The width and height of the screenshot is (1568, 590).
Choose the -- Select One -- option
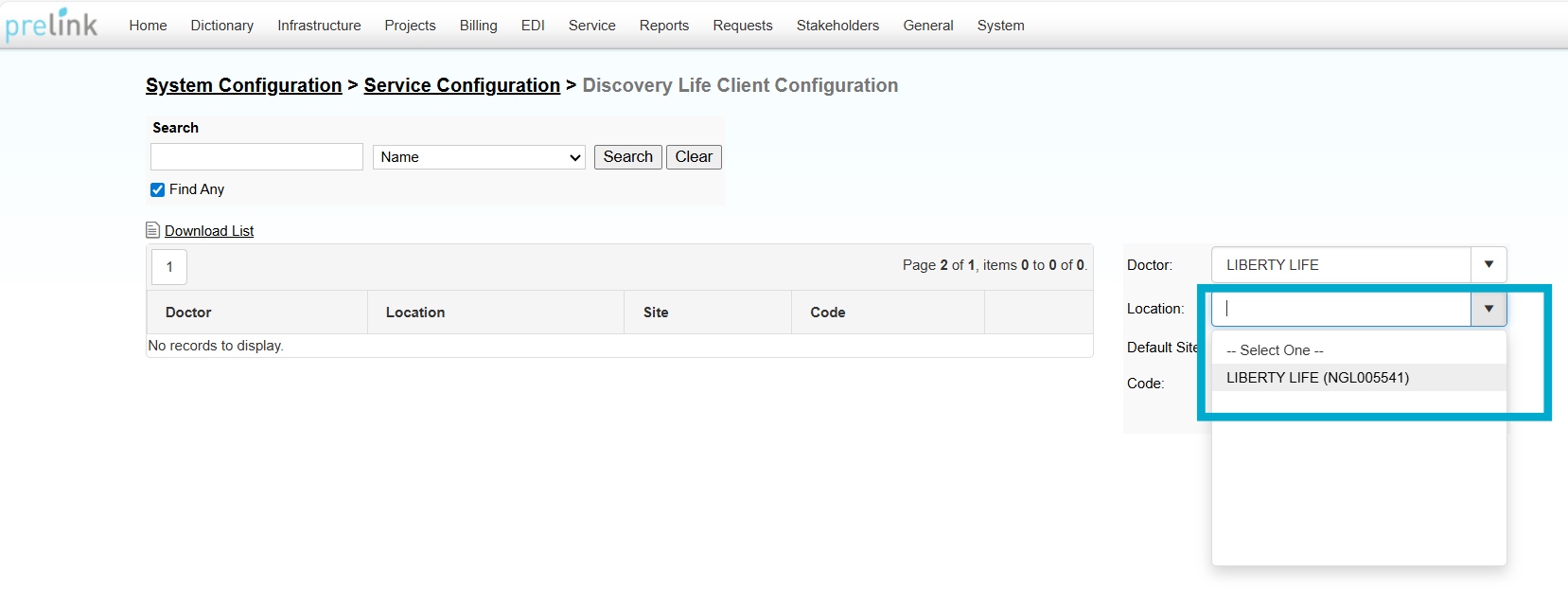(x=1359, y=350)
